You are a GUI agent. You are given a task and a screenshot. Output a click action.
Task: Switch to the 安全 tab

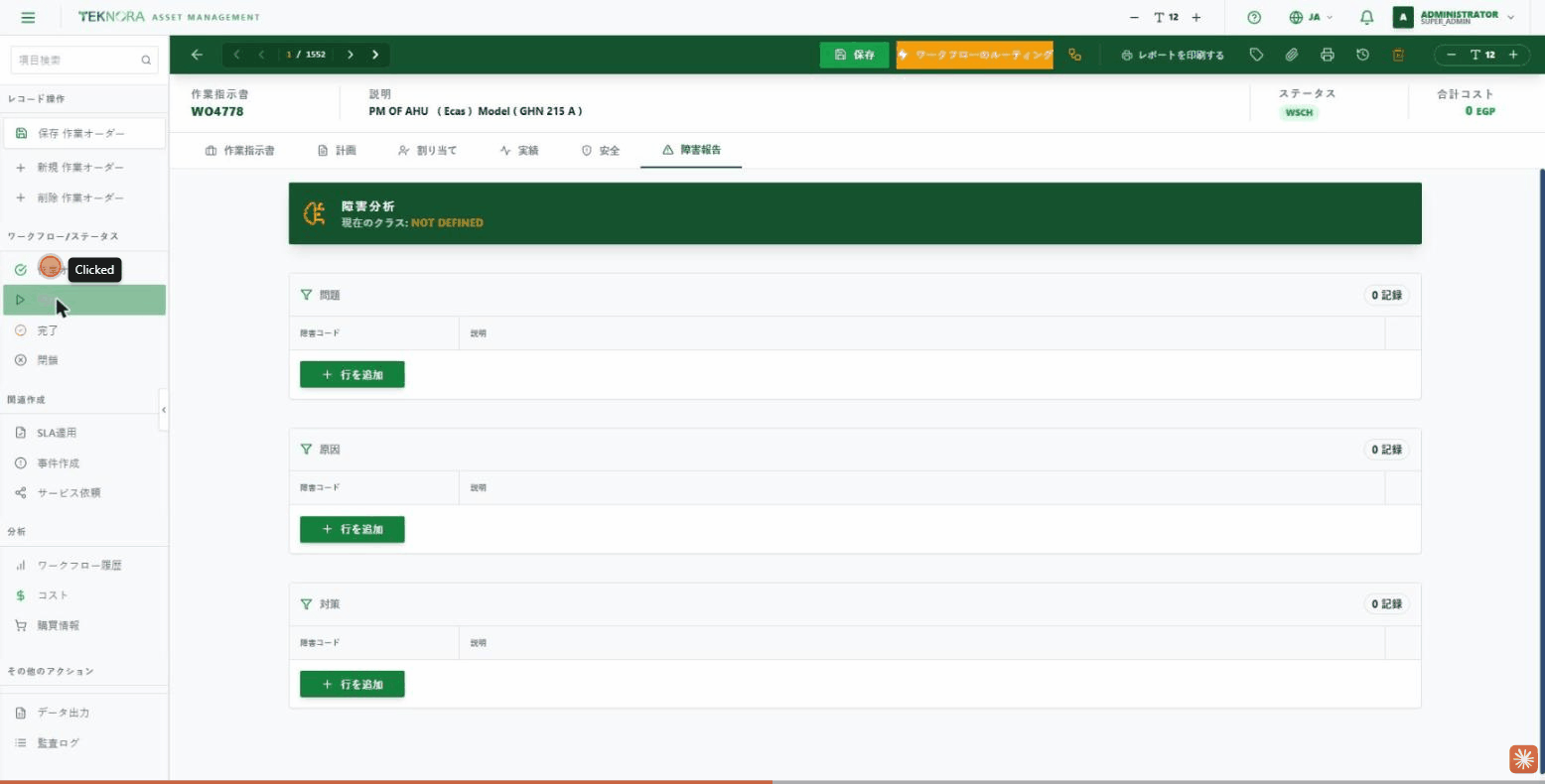click(x=601, y=151)
